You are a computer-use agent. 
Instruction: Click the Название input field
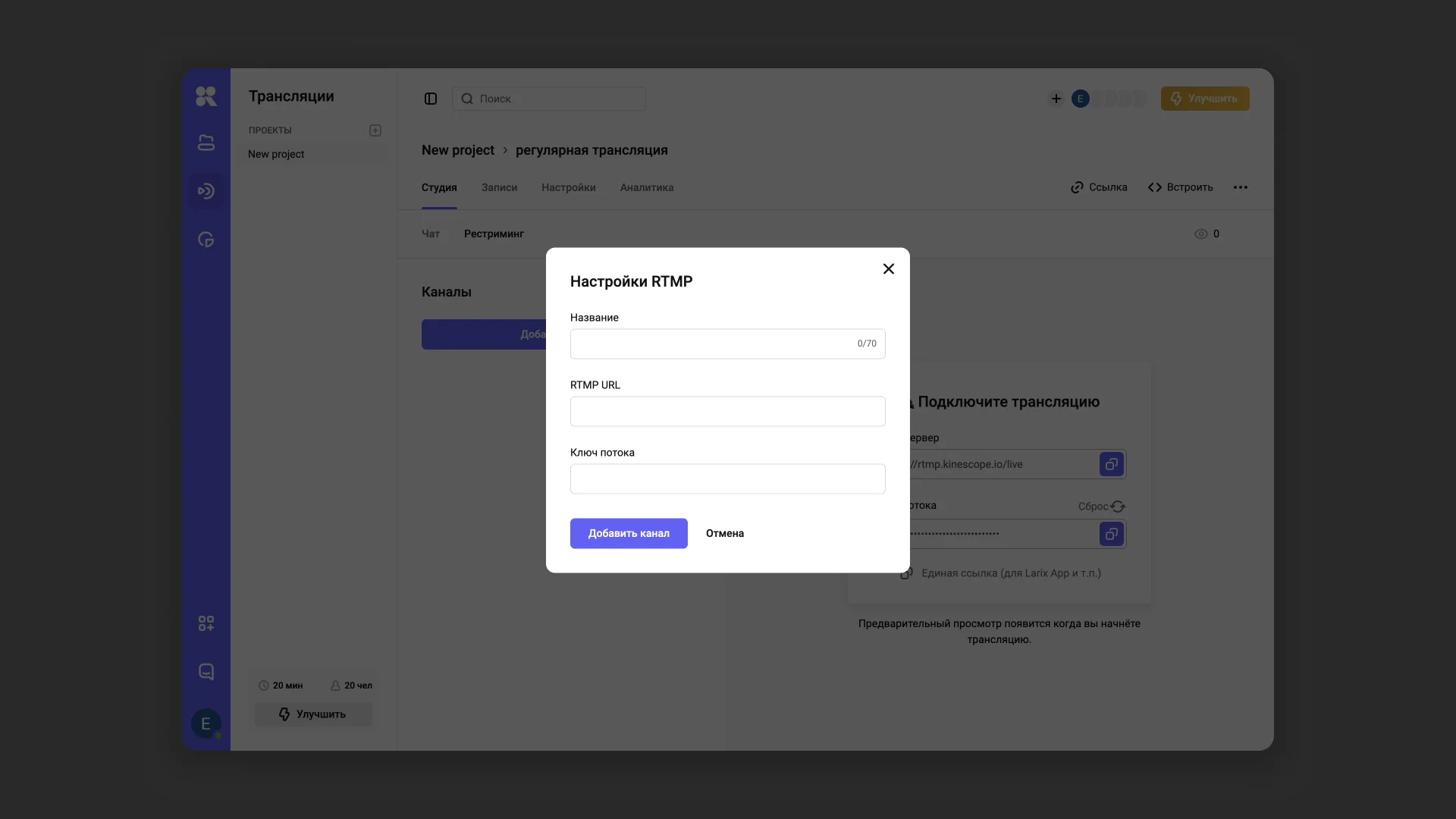pos(713,344)
